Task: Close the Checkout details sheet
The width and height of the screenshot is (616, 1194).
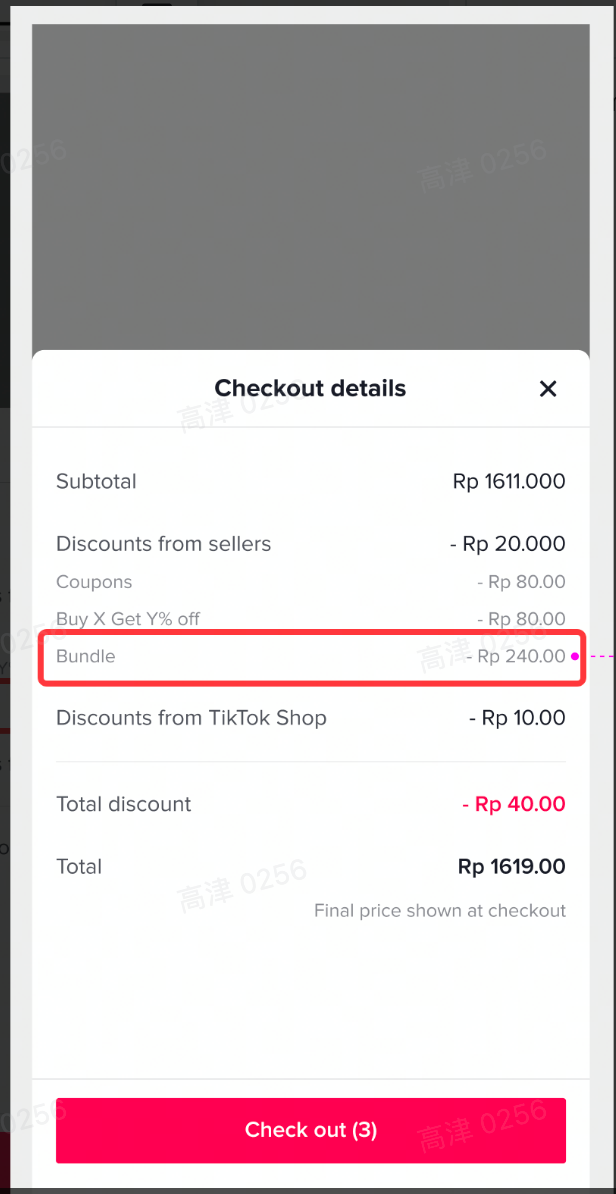Action: (x=547, y=389)
